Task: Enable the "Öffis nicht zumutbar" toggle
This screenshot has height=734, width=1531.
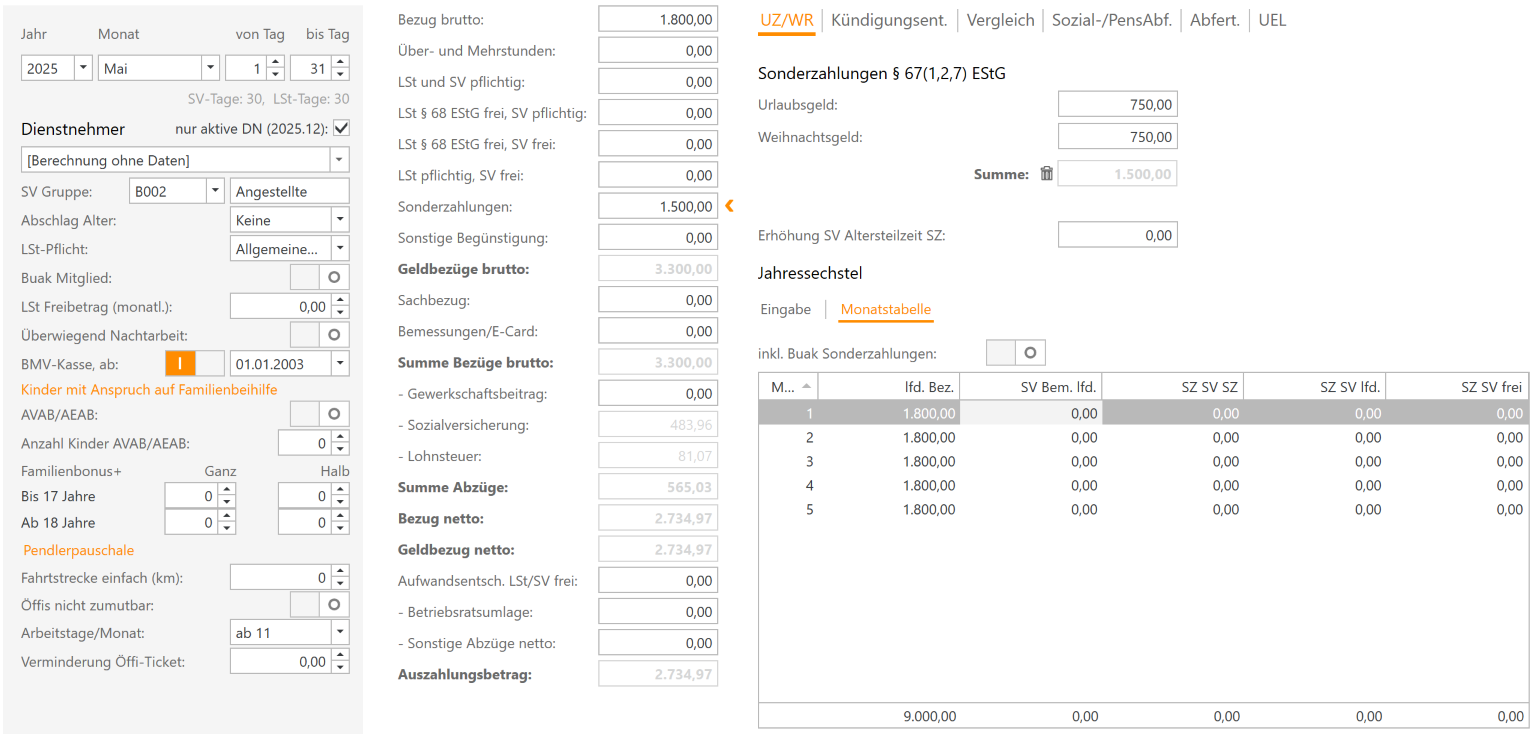Action: click(333, 604)
